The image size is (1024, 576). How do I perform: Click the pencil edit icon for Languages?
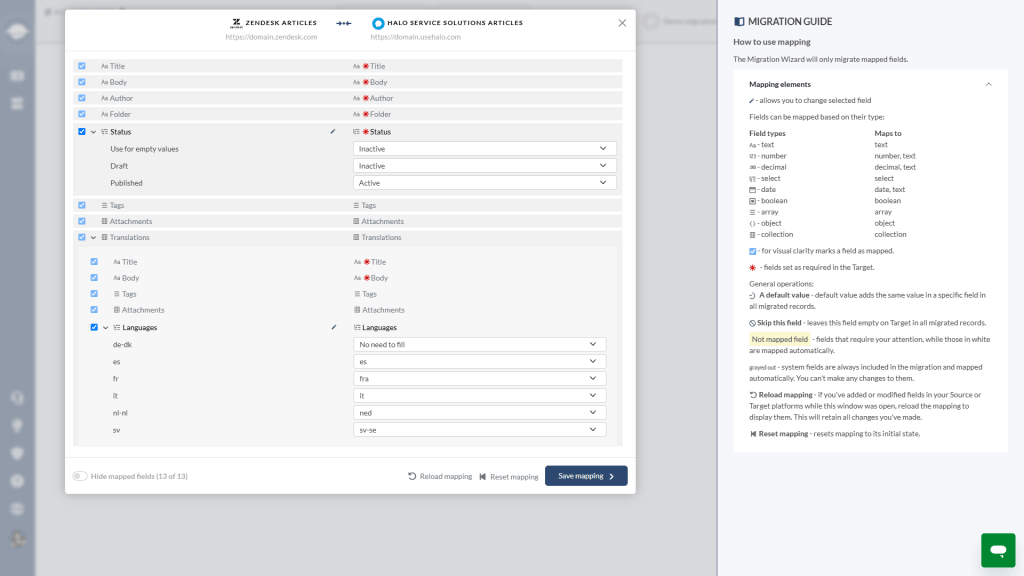pos(334,327)
